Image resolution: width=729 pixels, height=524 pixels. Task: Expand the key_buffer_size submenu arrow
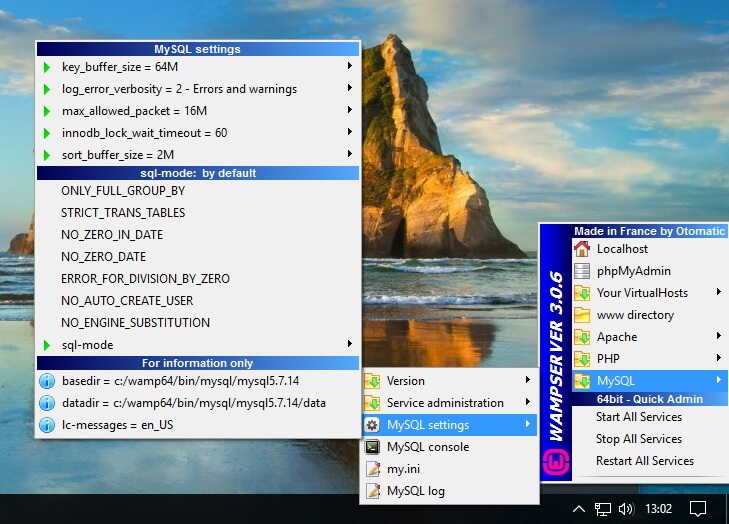(x=349, y=66)
